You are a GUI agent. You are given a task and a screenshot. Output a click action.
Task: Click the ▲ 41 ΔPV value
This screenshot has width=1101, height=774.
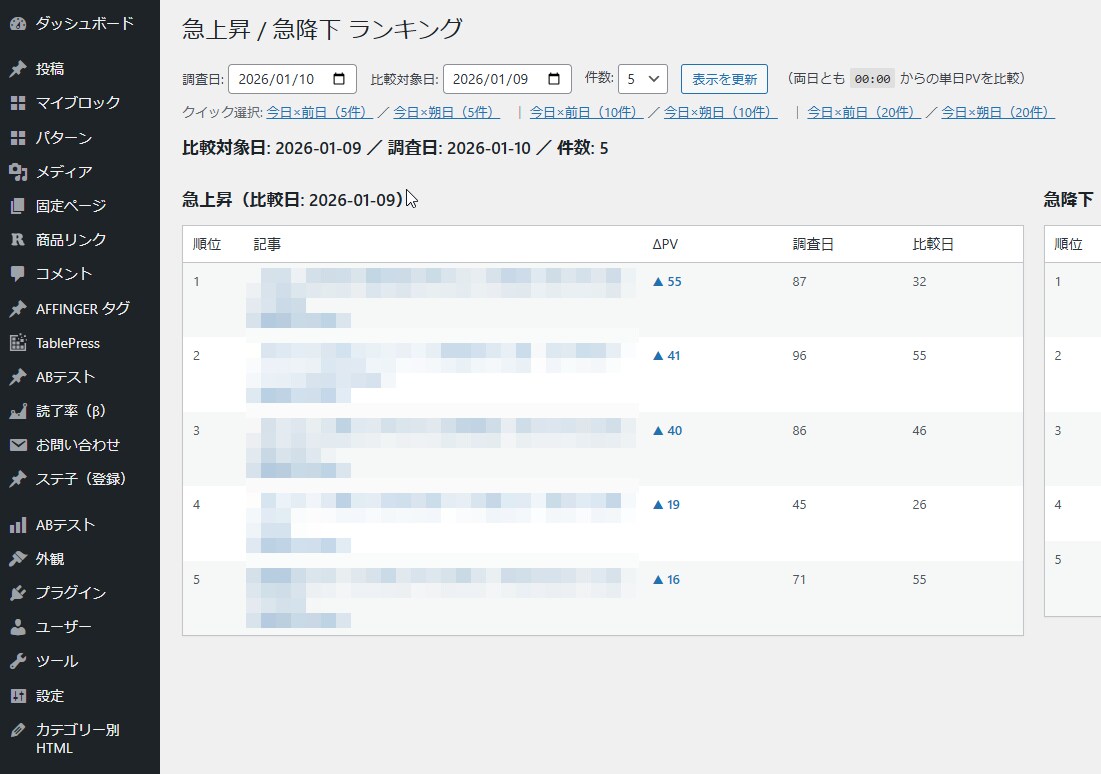pyautogui.click(x=666, y=356)
